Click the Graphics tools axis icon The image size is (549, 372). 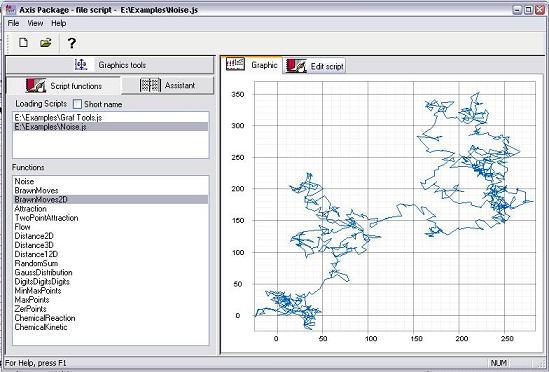click(81, 64)
